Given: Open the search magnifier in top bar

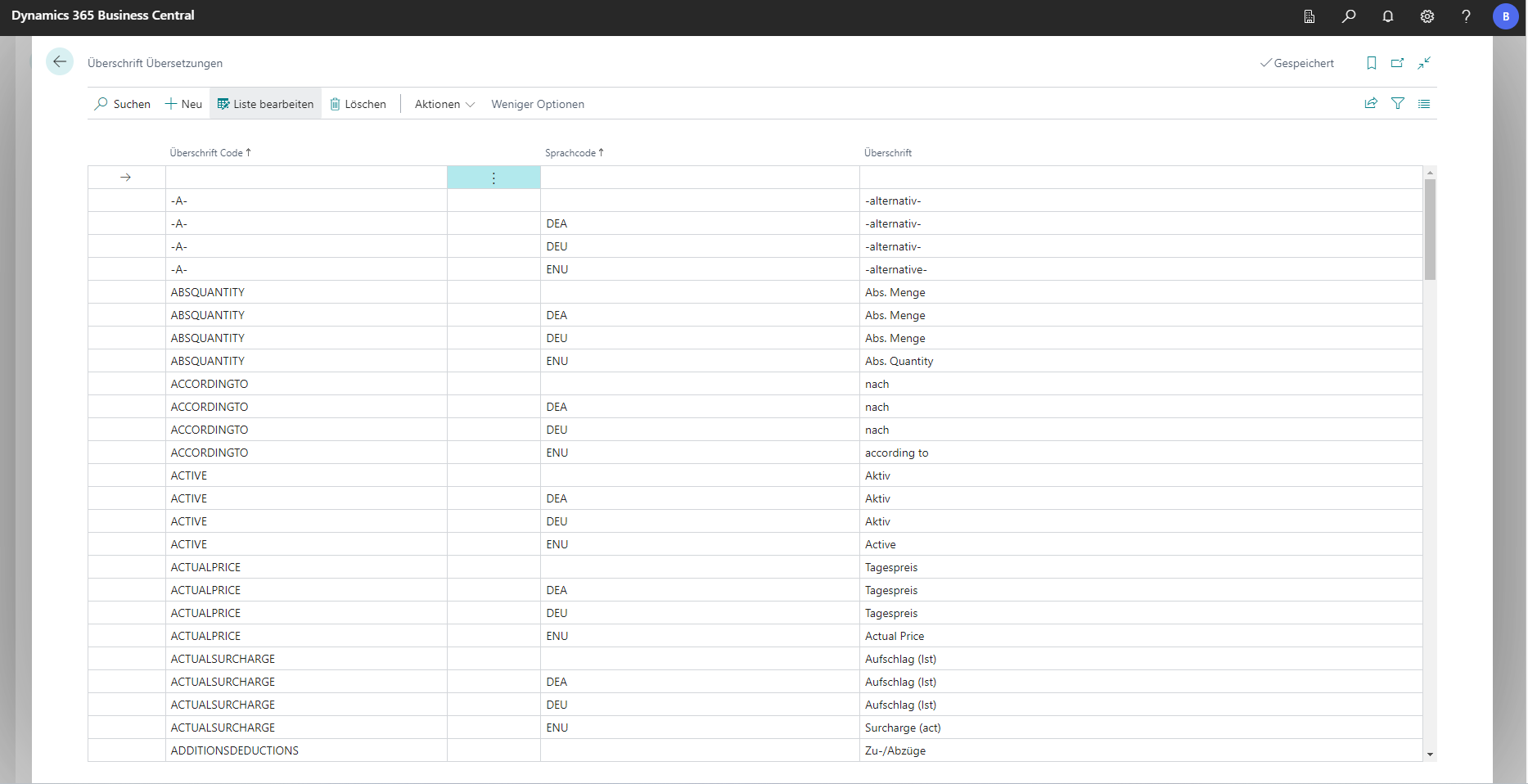Looking at the screenshot, I should pyautogui.click(x=1349, y=16).
